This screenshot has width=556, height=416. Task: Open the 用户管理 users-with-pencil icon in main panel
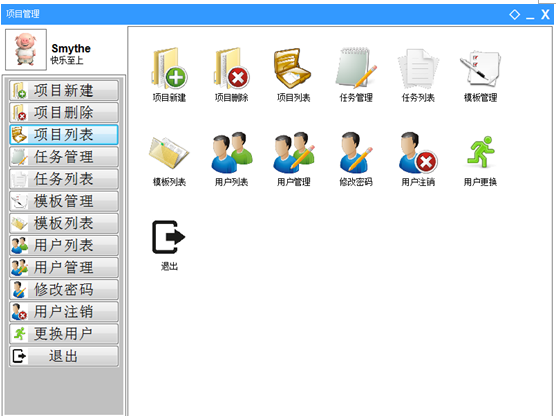pyautogui.click(x=294, y=152)
